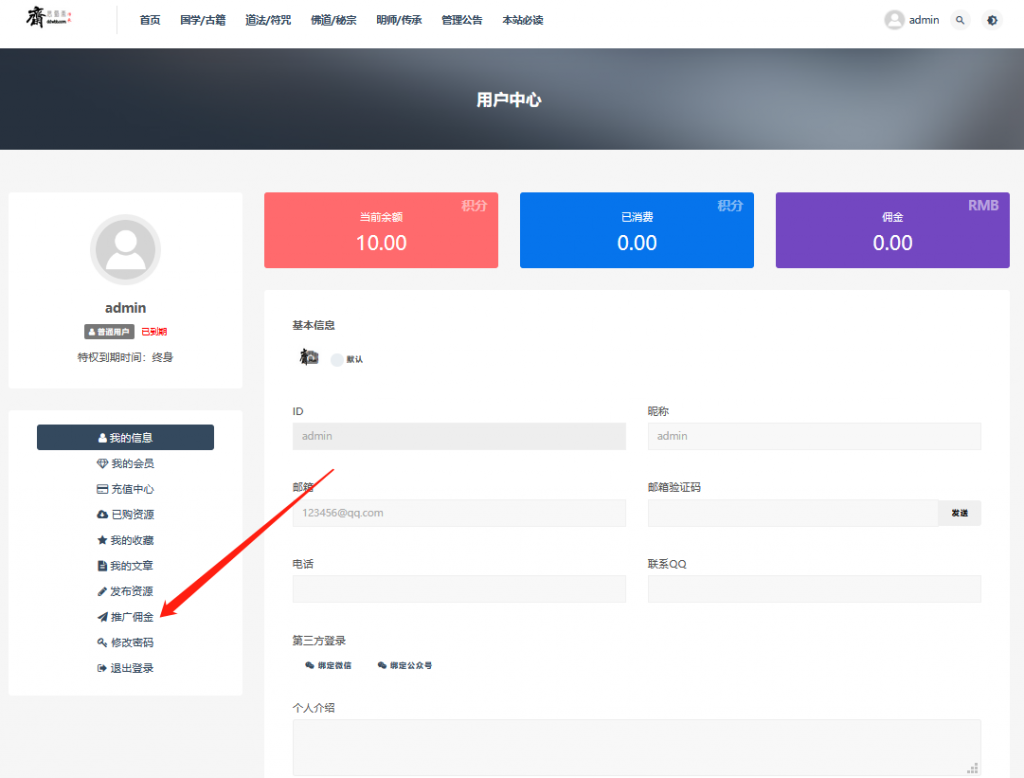The width and height of the screenshot is (1024, 778).
Task: Click the 个人介绍 text area
Action: 636,746
